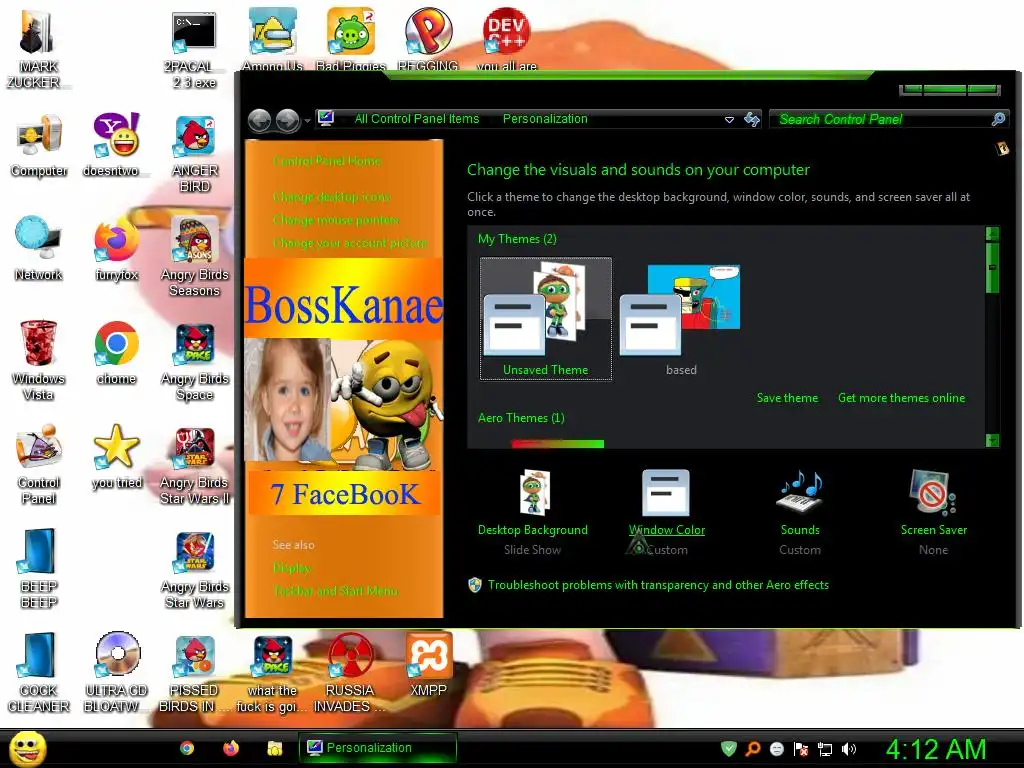Screen dimensions: 1024x768
Task: Open the folder icon in taskbar
Action: (275, 748)
